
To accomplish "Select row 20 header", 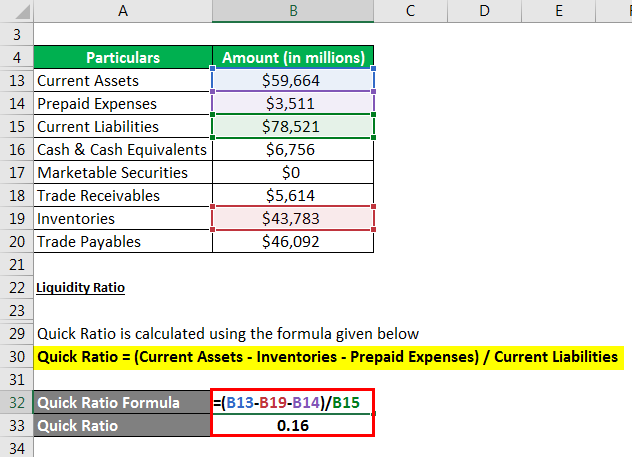I will (x=17, y=241).
